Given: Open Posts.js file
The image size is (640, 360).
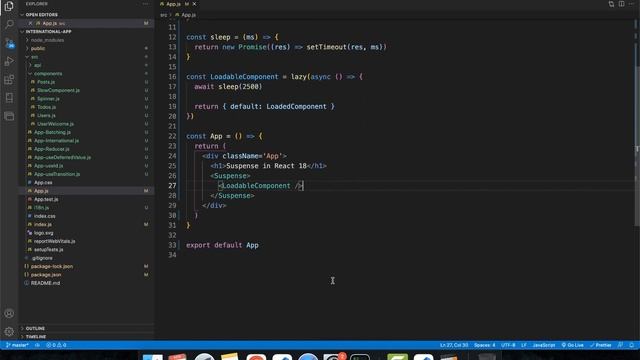Looking at the screenshot, I should [46, 82].
